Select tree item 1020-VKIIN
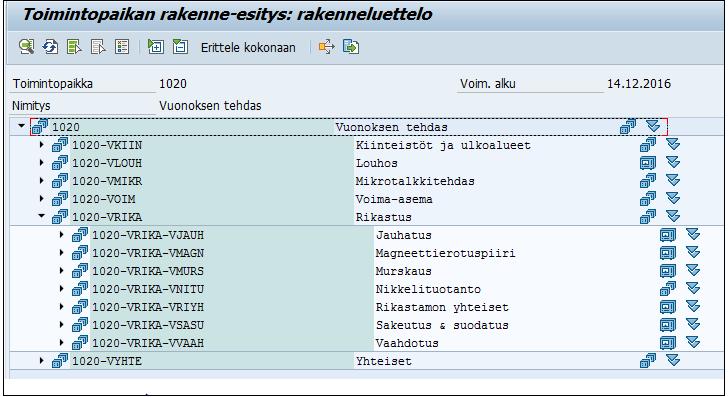The height and width of the screenshot is (397, 728). 107,145
